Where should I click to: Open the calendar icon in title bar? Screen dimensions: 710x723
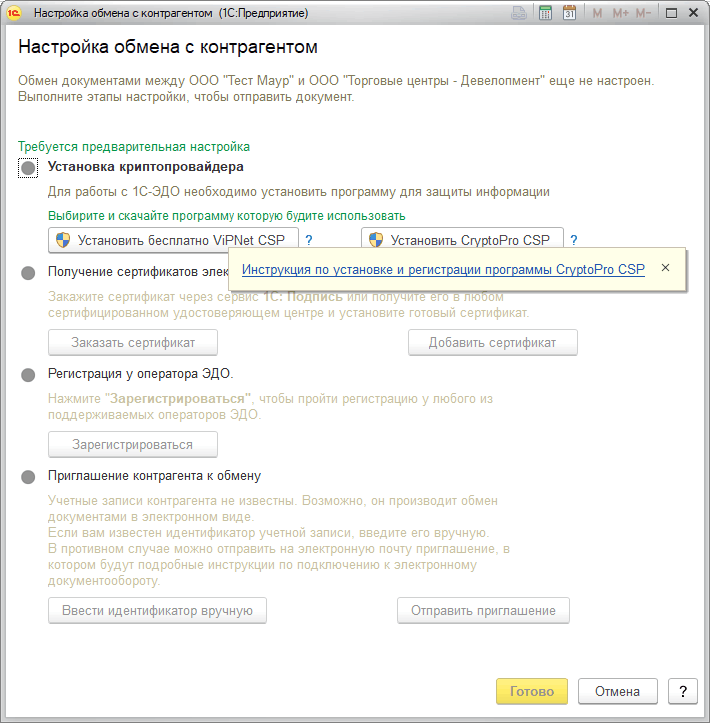[x=569, y=13]
